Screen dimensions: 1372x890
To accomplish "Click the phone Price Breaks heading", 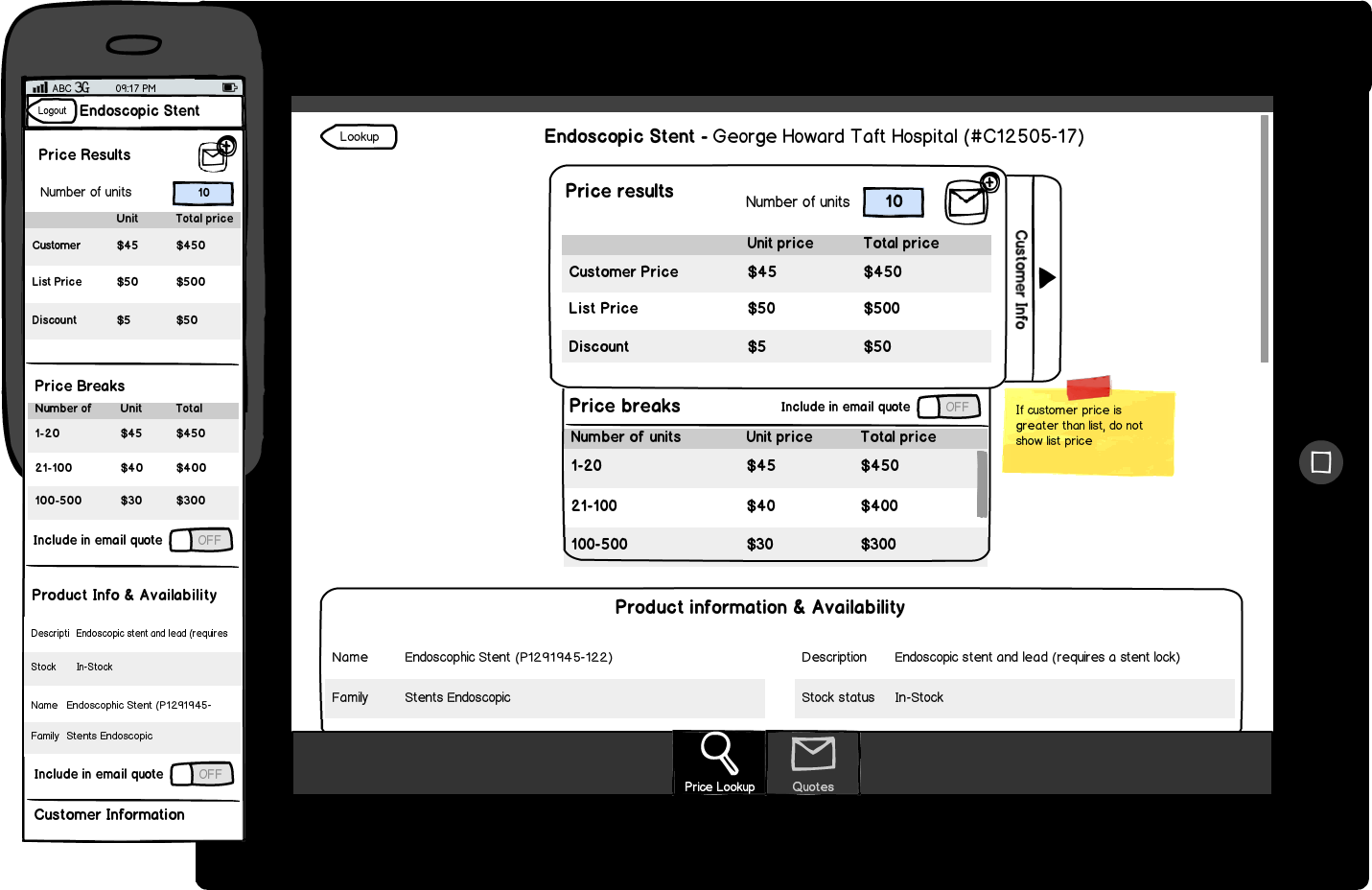I will 80,386.
